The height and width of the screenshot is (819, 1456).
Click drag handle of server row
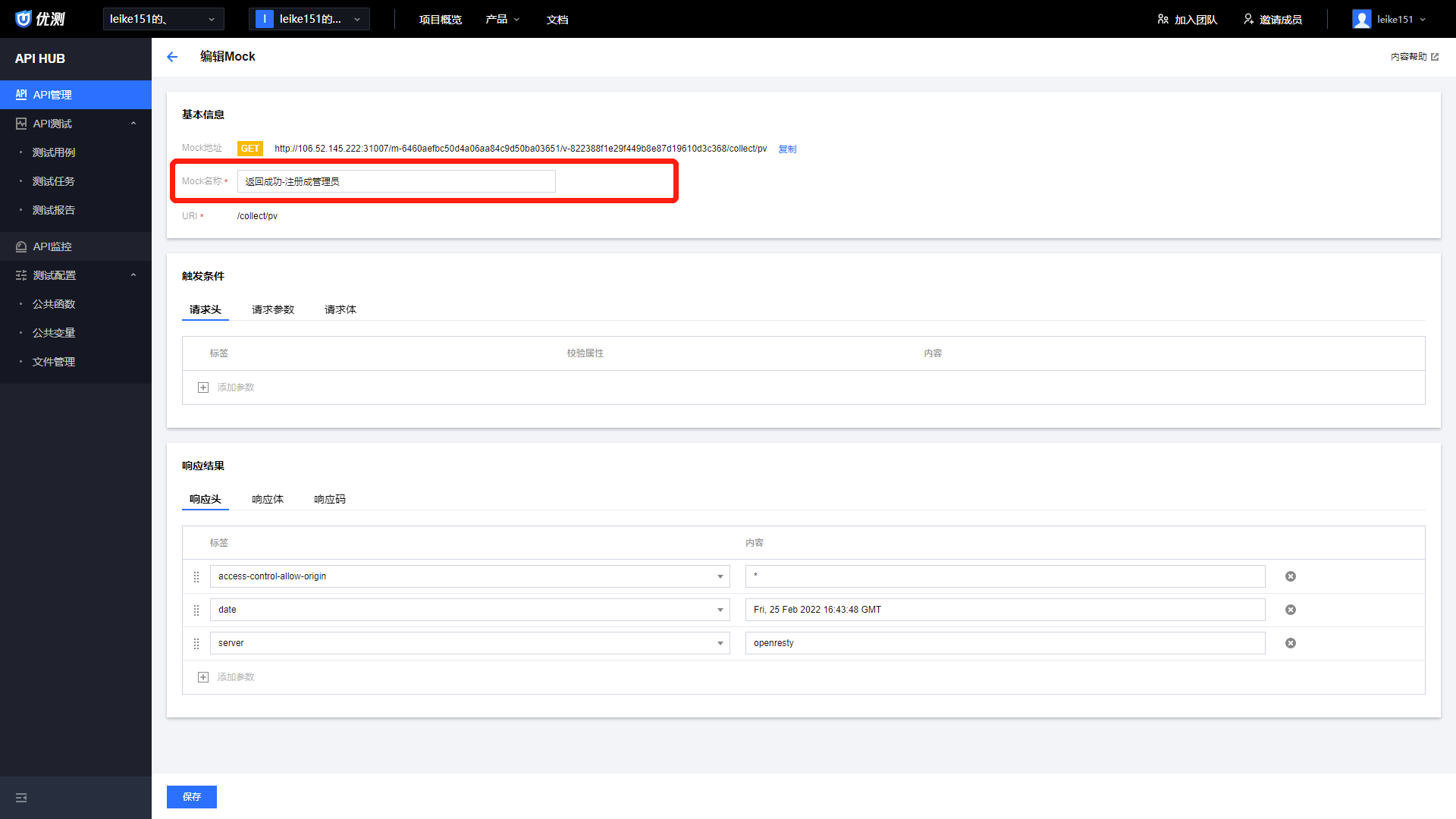196,644
